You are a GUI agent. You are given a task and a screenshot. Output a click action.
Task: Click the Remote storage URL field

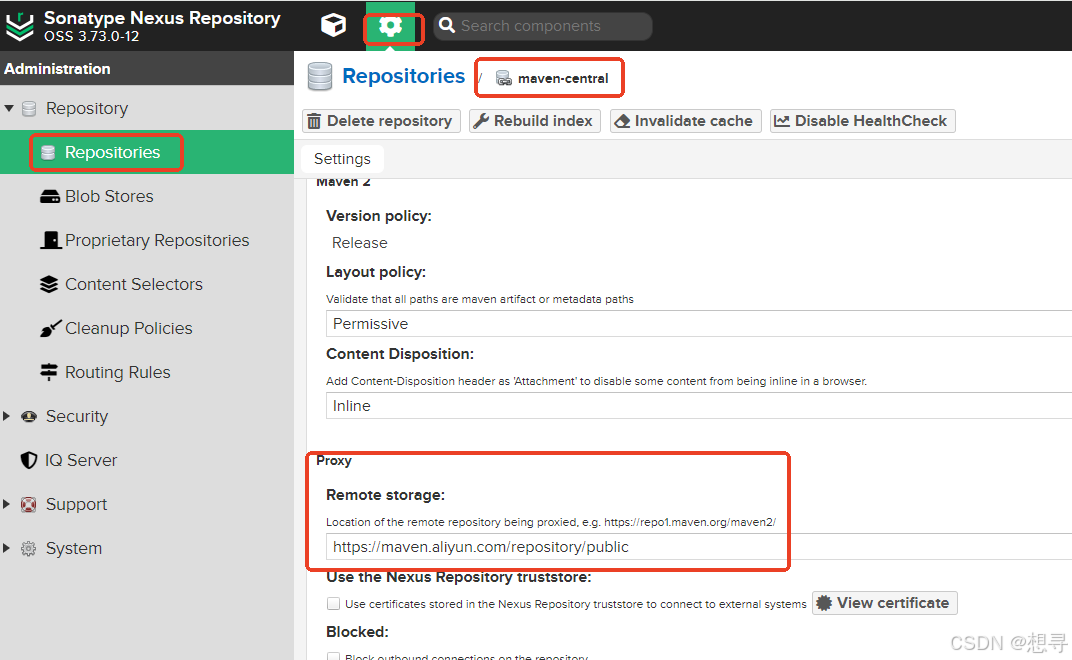point(699,547)
